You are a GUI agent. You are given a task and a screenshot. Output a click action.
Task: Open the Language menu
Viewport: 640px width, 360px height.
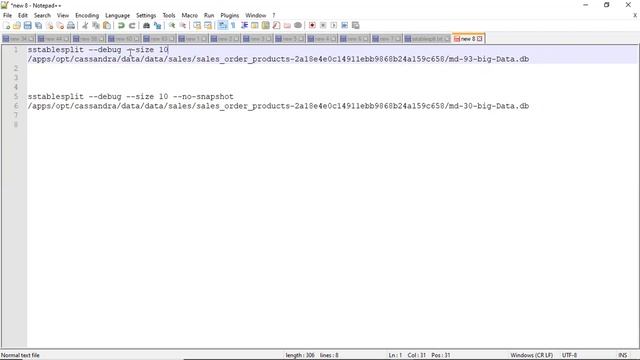tap(118, 15)
